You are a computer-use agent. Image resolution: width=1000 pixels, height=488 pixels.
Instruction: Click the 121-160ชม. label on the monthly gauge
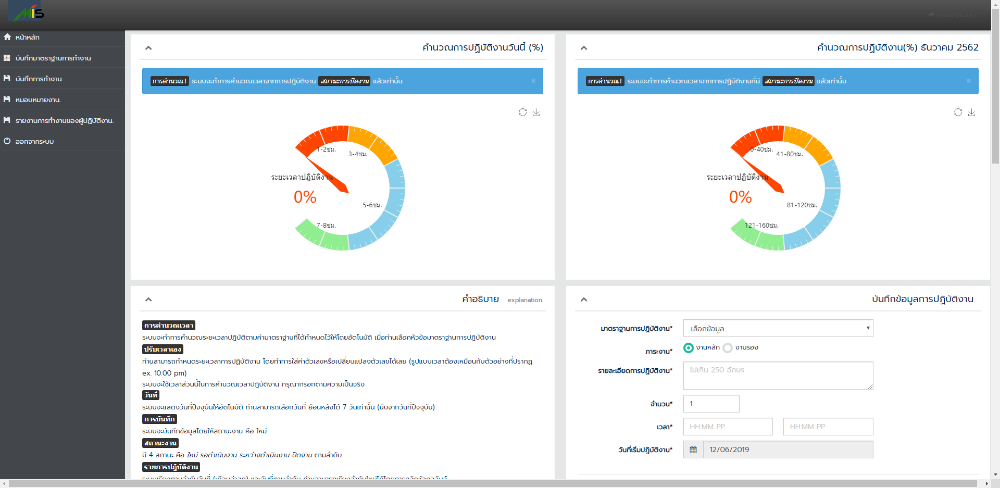click(761, 226)
